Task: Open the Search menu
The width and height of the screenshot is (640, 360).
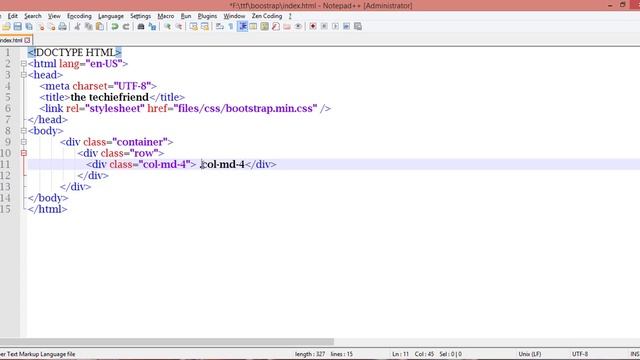Action: [33, 16]
